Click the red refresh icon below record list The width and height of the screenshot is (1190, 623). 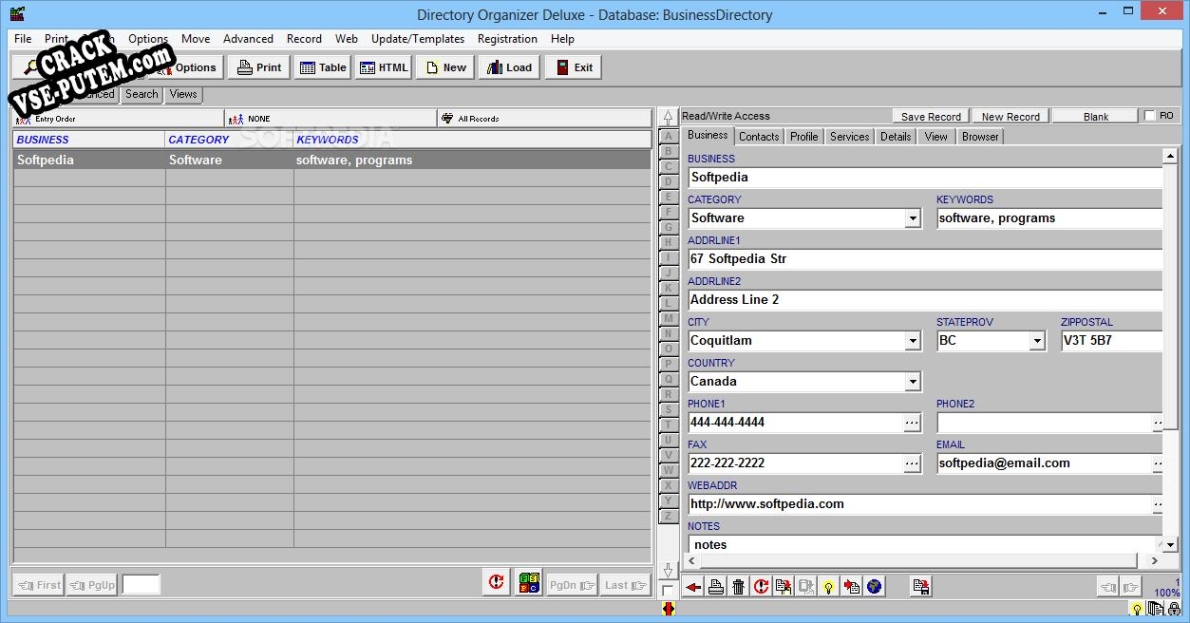(x=496, y=583)
